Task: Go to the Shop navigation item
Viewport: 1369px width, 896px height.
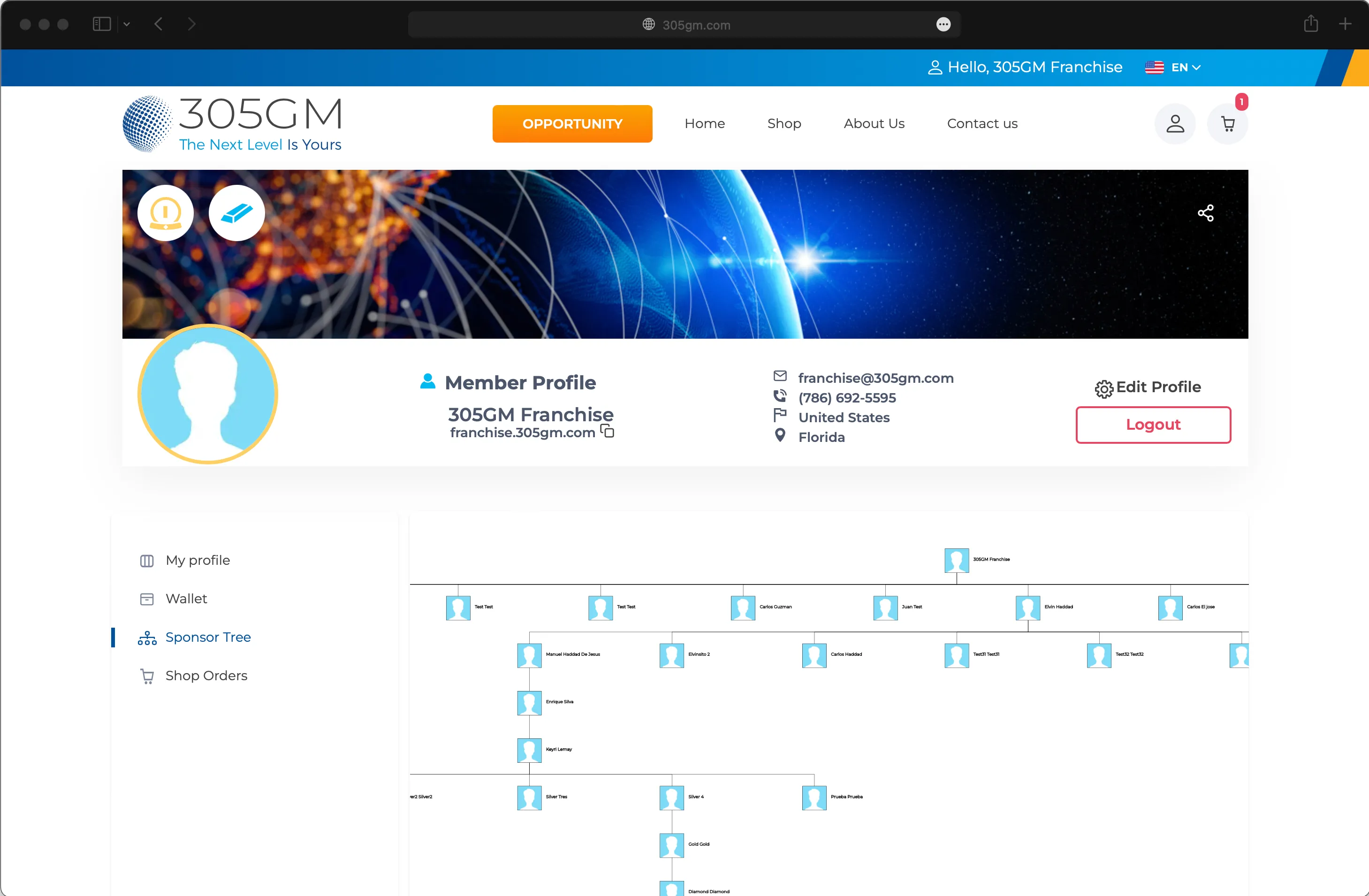Action: (784, 124)
